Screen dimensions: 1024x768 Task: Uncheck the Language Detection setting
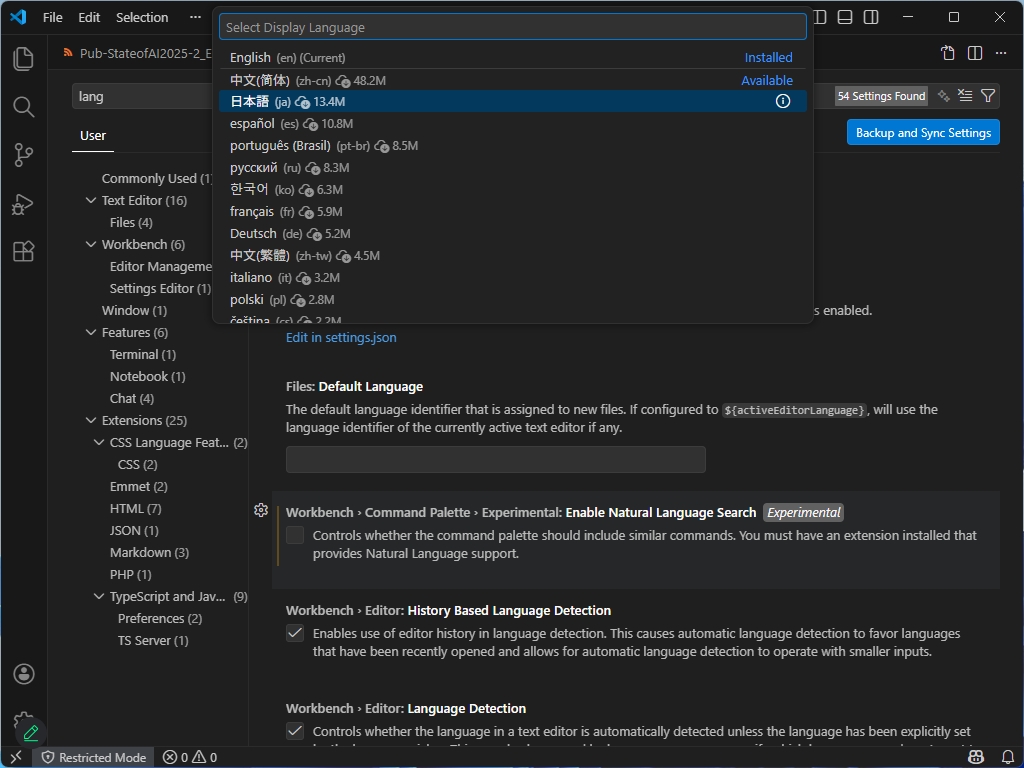tap(295, 731)
